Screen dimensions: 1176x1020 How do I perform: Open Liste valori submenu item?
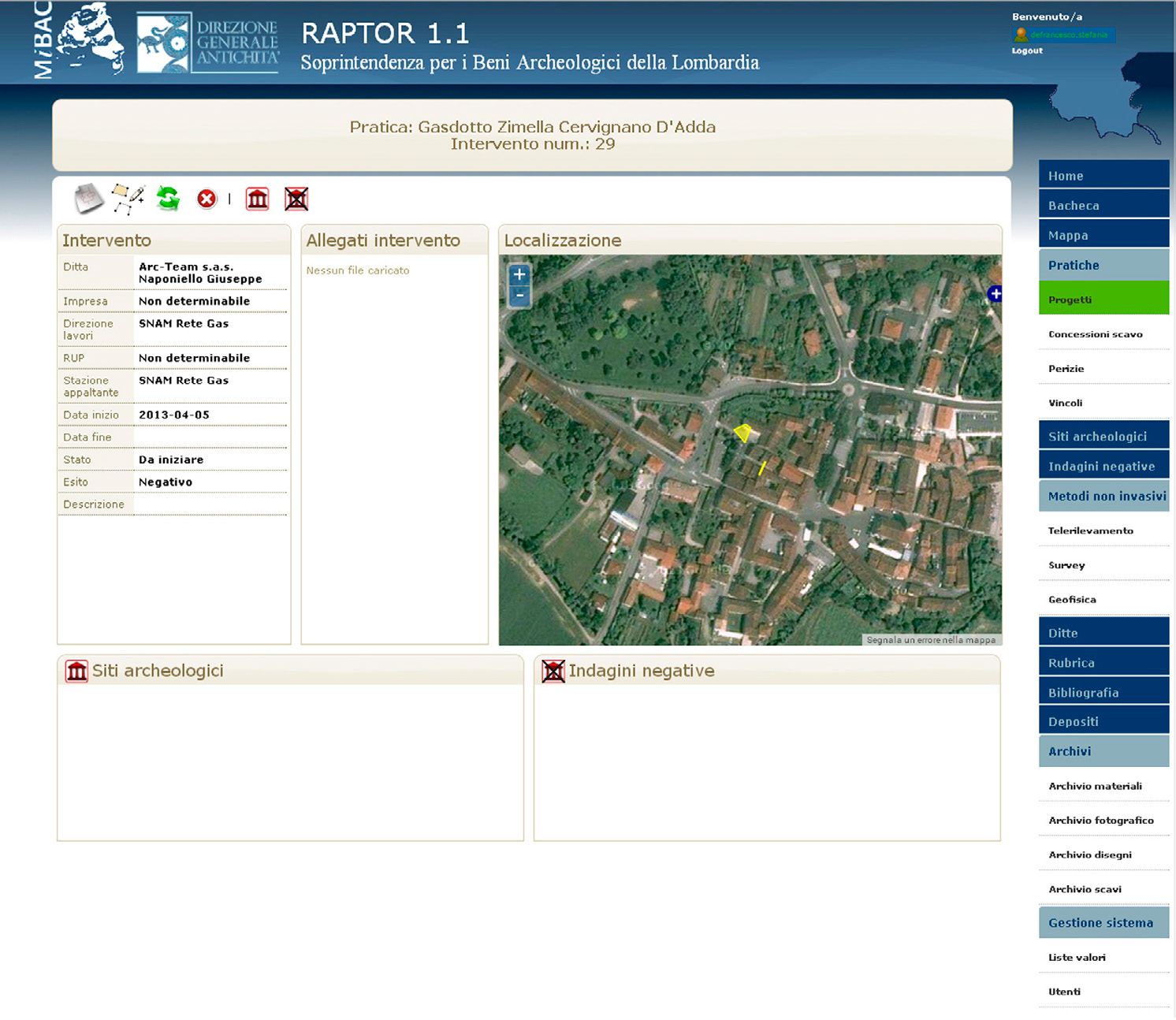click(x=1103, y=957)
